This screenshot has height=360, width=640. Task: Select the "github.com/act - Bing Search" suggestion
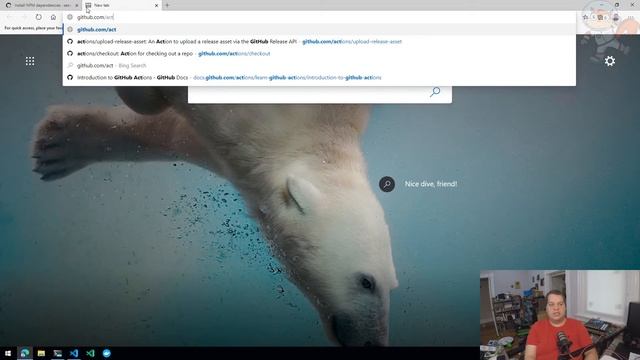coord(319,65)
